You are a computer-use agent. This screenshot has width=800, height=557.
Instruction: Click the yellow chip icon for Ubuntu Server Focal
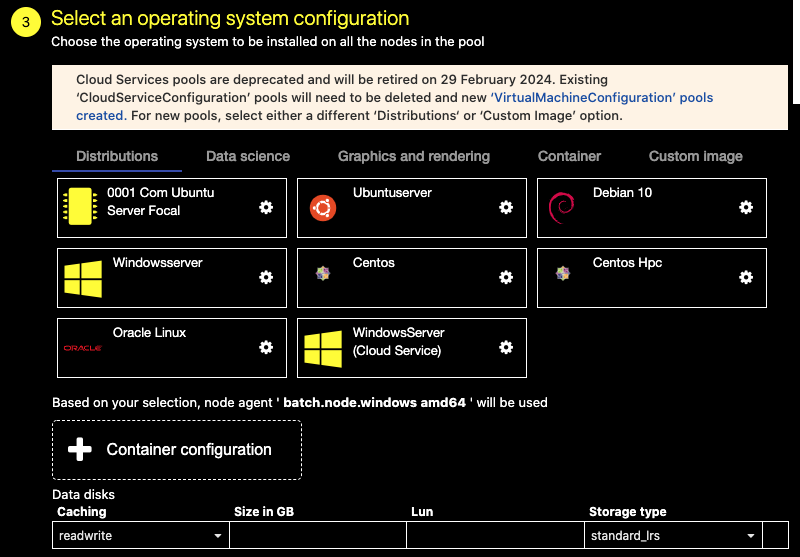point(80,207)
